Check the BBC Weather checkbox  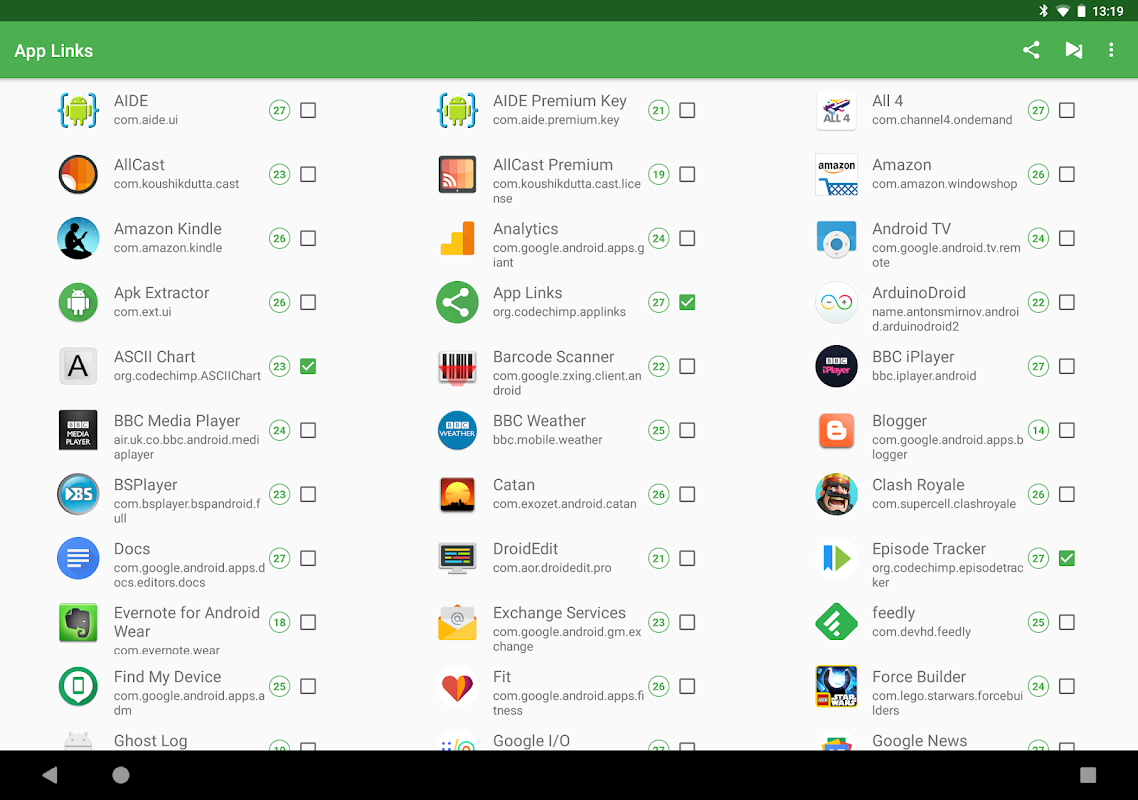(687, 430)
